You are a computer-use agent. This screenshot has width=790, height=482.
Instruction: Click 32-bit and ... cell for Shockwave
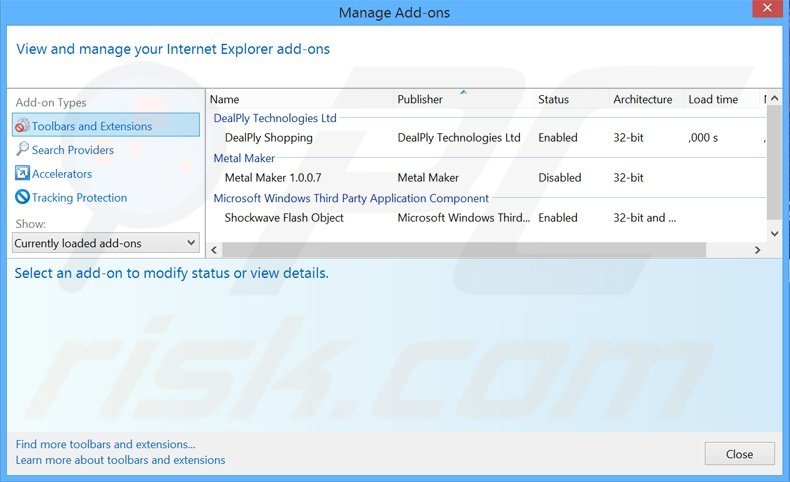point(644,218)
